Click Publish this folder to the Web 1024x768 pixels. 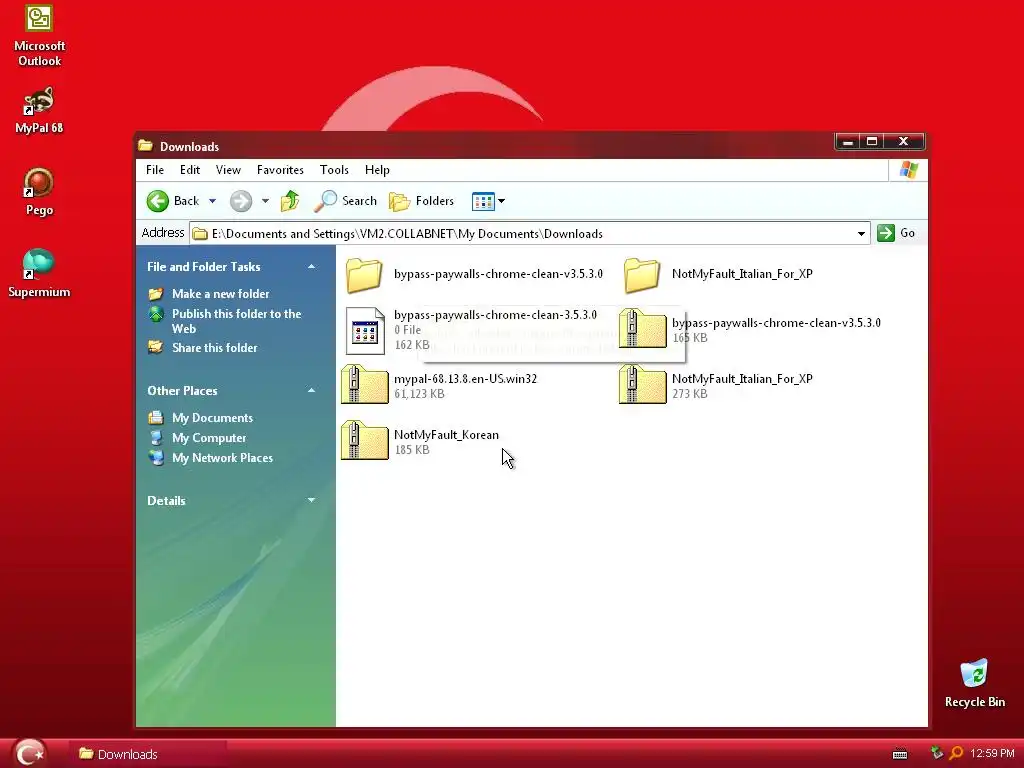click(236, 321)
